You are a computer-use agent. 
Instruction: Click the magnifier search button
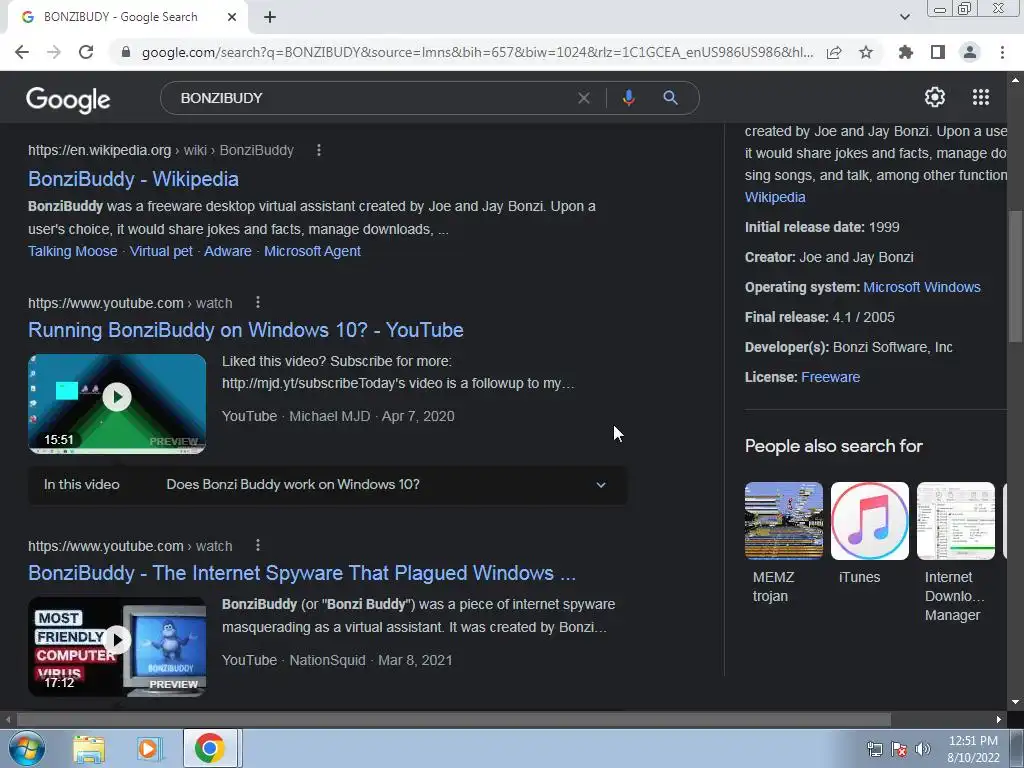coord(670,98)
